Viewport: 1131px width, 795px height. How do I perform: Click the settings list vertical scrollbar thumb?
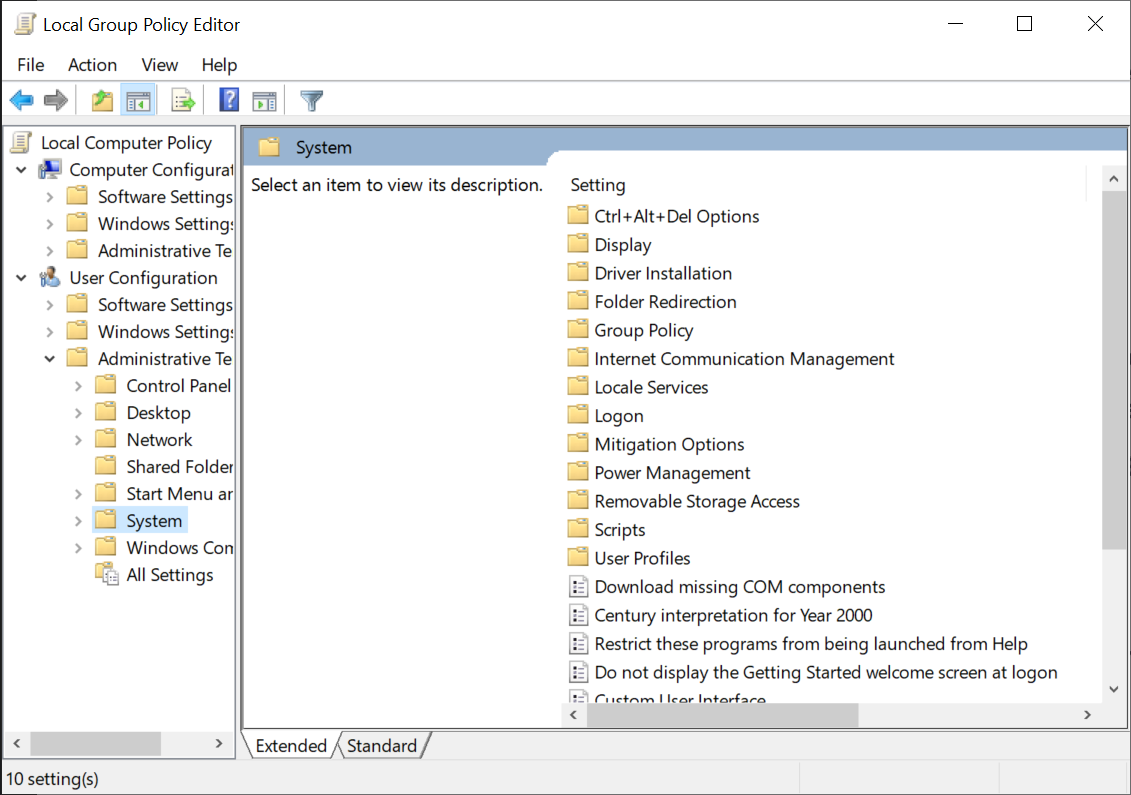(1113, 371)
